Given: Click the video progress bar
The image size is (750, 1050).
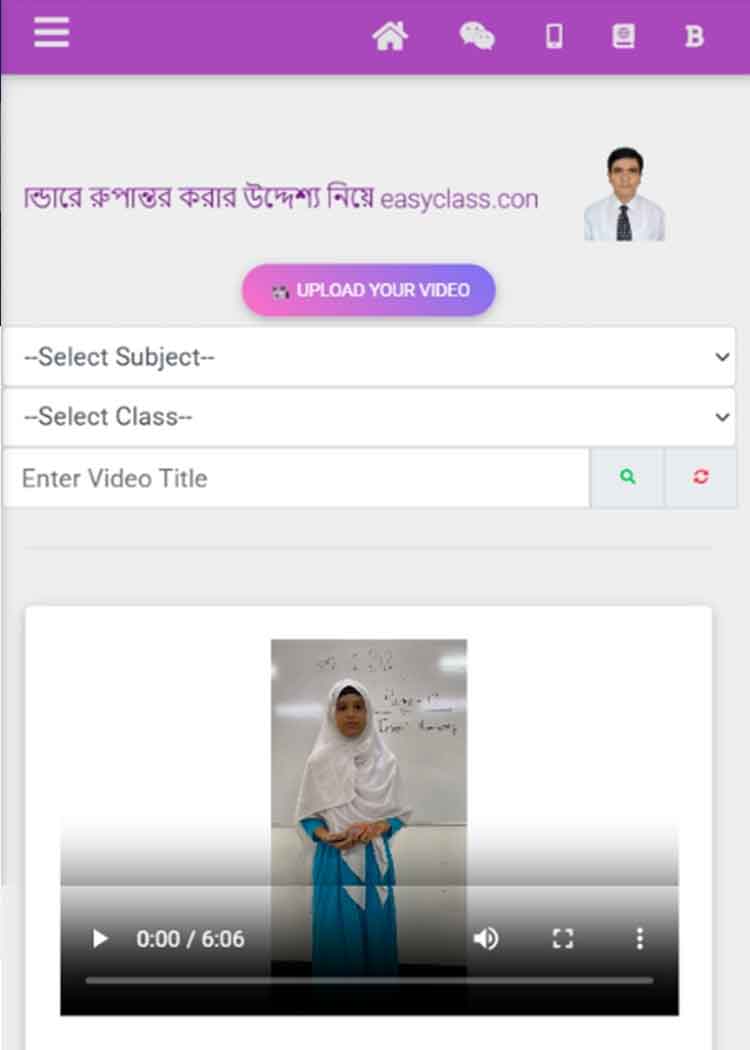Looking at the screenshot, I should coord(369,980).
